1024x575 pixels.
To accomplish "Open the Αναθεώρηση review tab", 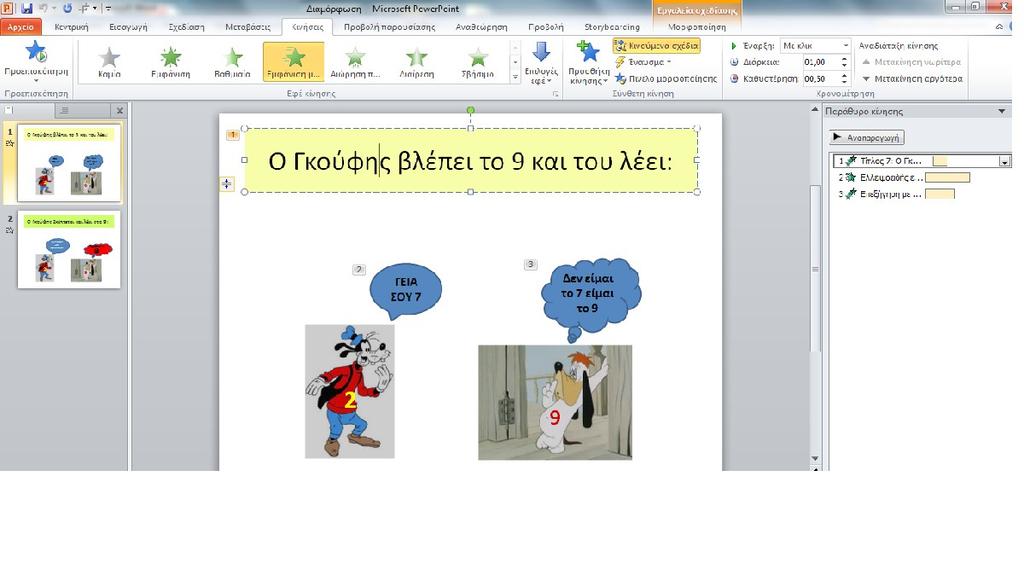I will 481,27.
